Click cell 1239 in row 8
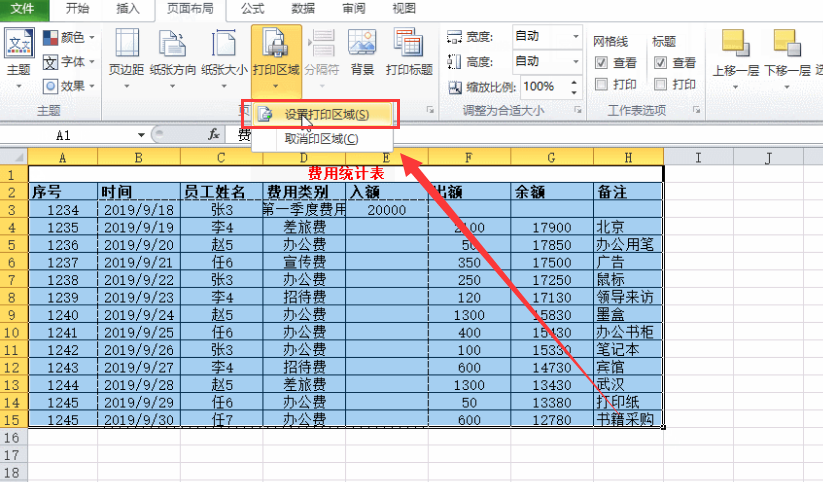Viewport: 823px width, 482px height. [x=62, y=297]
